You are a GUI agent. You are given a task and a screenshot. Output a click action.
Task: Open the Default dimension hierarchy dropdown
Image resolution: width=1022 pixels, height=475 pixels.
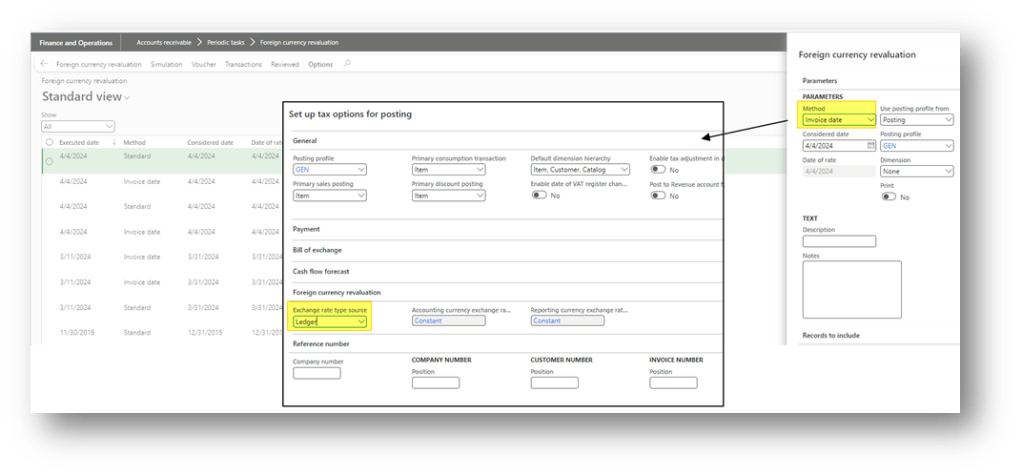(x=580, y=170)
